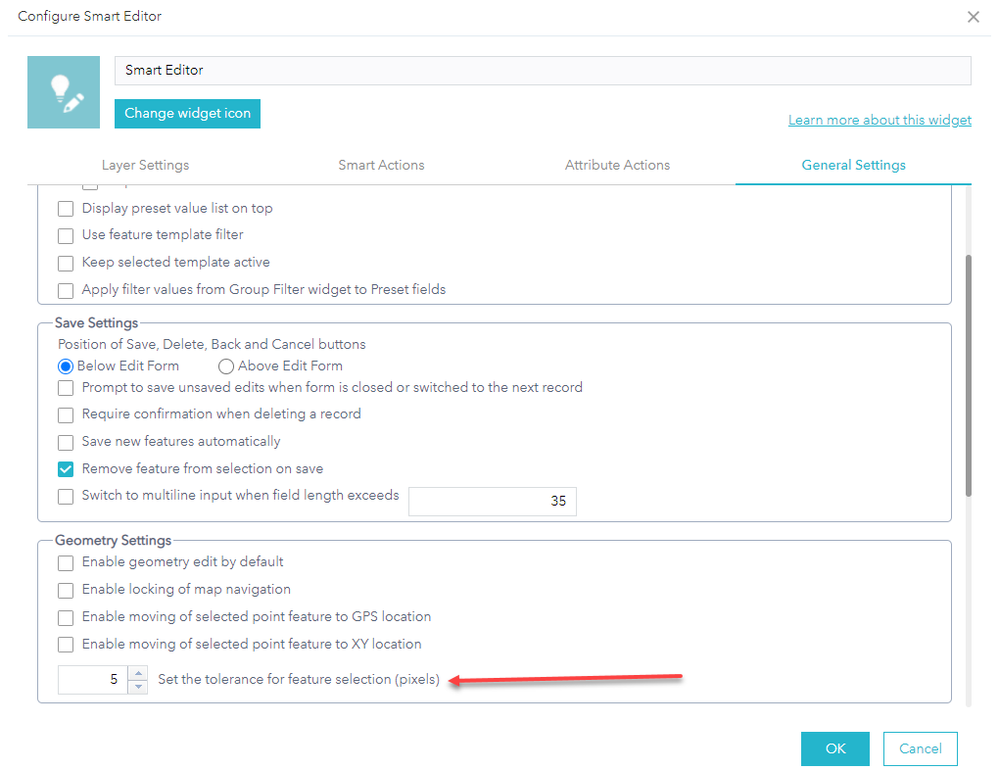This screenshot has height=779, width=999.
Task: Check Use feature template filter
Action: pos(66,236)
